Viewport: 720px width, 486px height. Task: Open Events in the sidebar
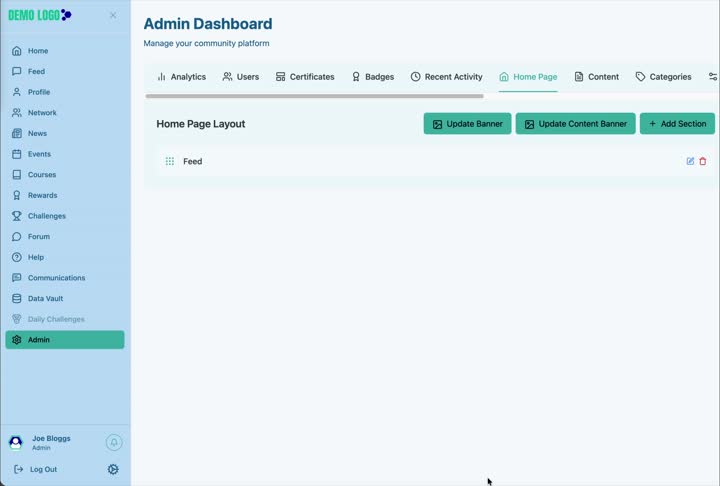(x=65, y=154)
